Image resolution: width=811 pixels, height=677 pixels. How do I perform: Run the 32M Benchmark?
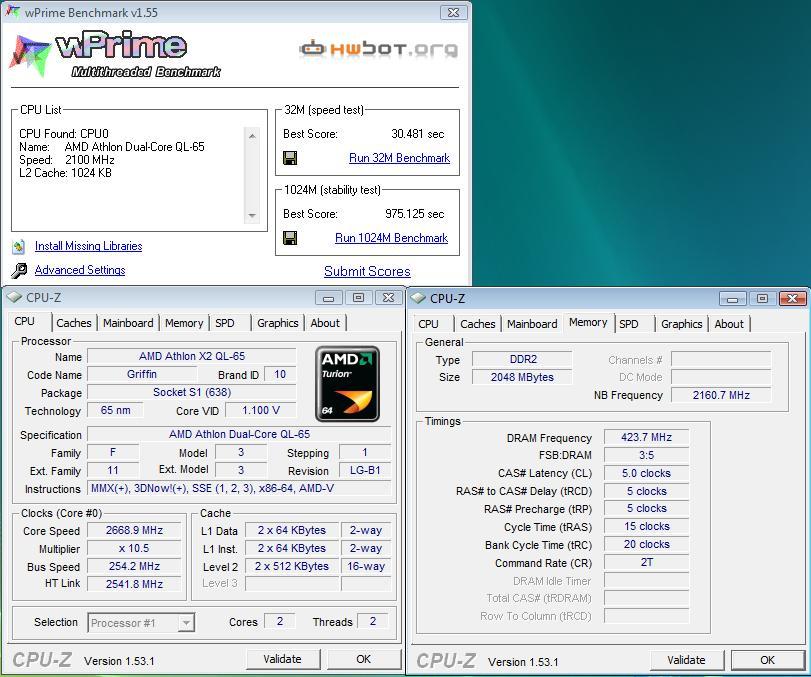click(x=399, y=158)
